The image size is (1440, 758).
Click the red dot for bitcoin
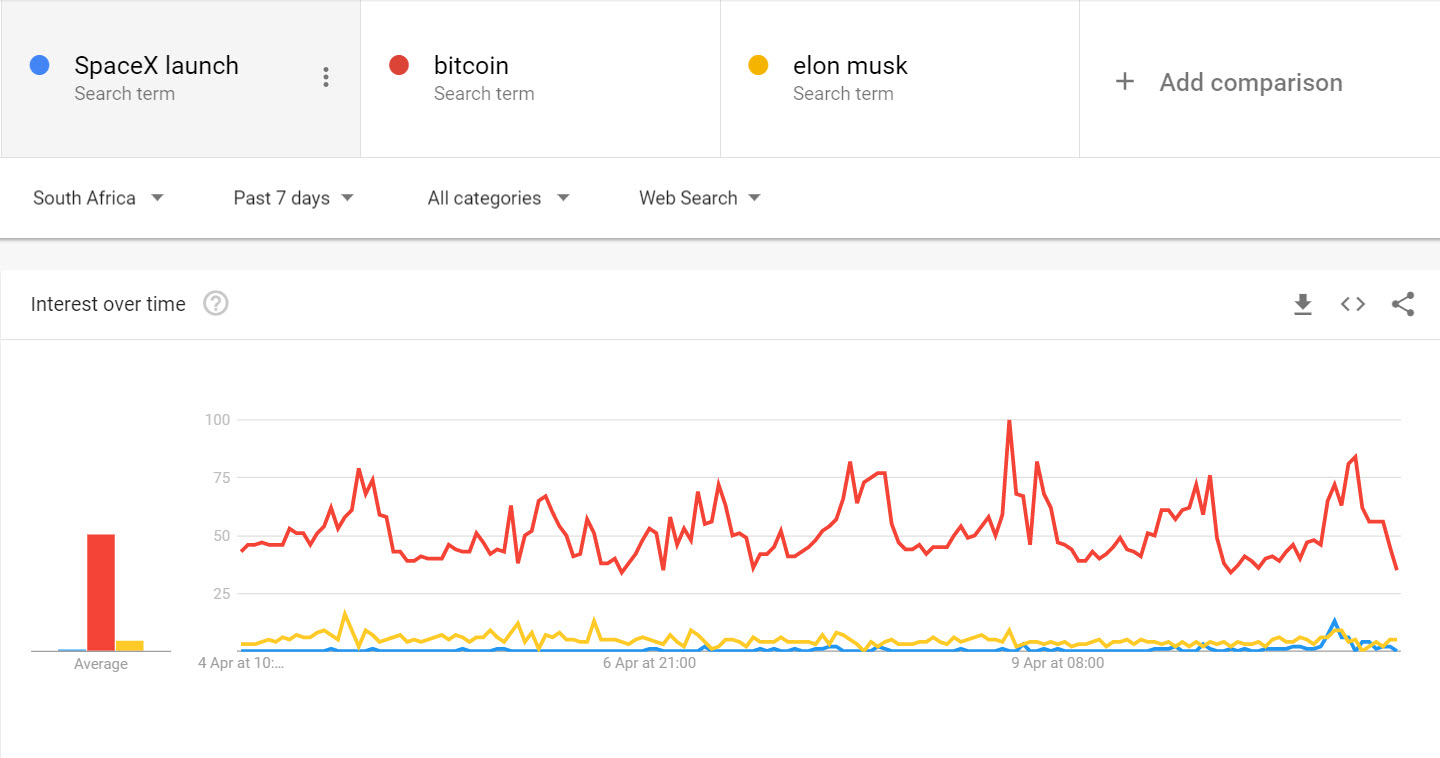[x=397, y=64]
